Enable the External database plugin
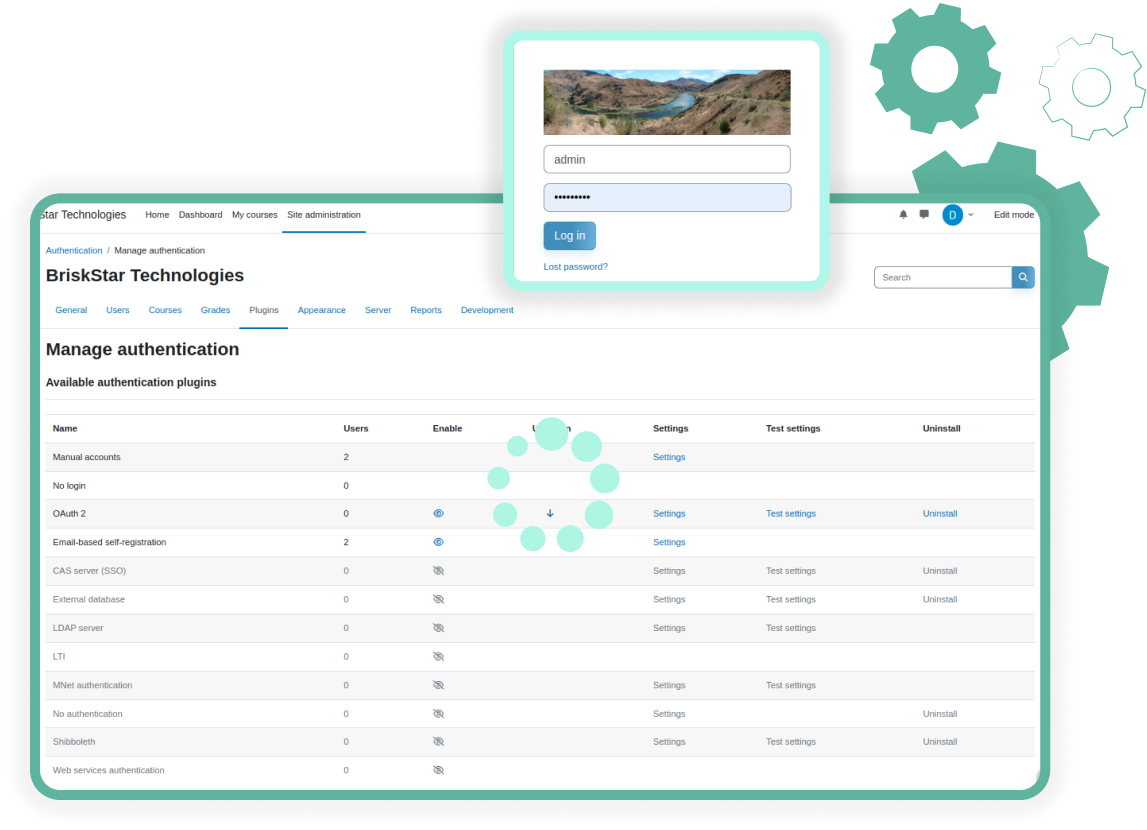 pos(438,599)
